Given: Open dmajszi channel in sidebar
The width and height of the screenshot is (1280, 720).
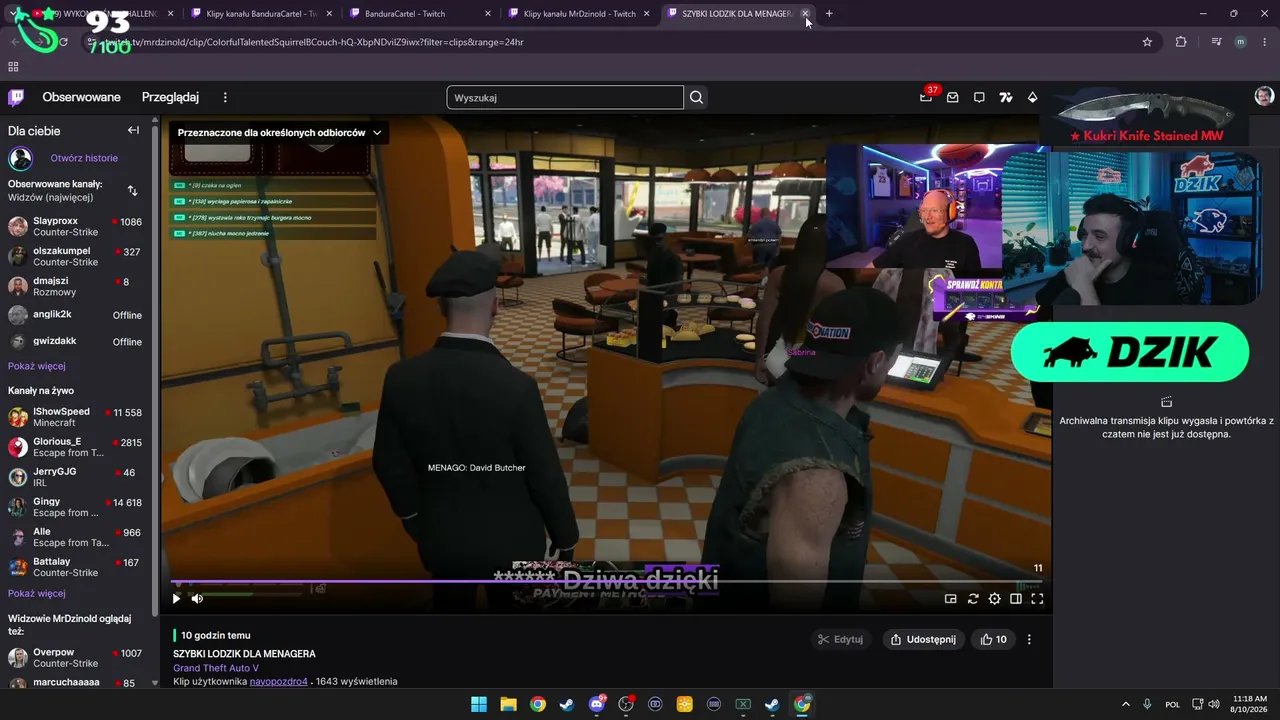Looking at the screenshot, I should 76,287.
